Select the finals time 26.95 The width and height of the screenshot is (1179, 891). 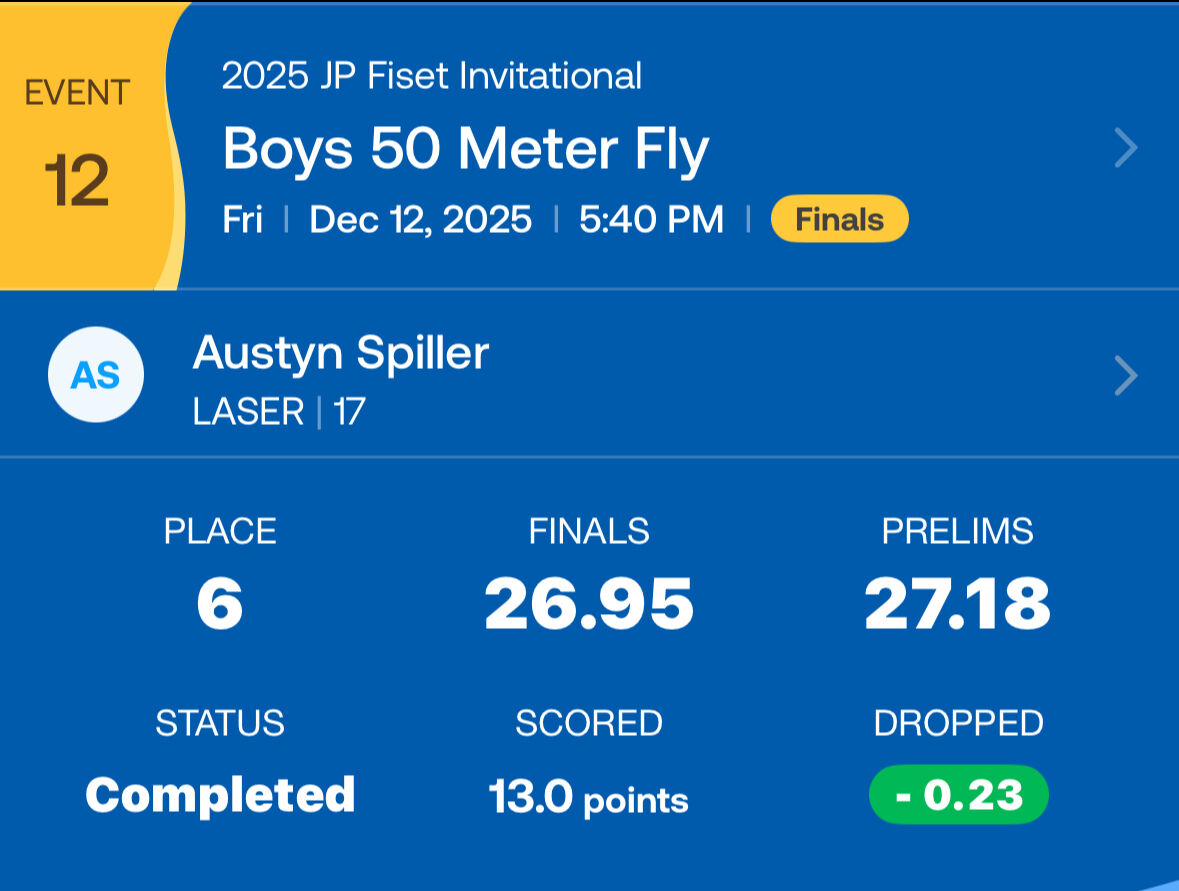tap(588, 604)
